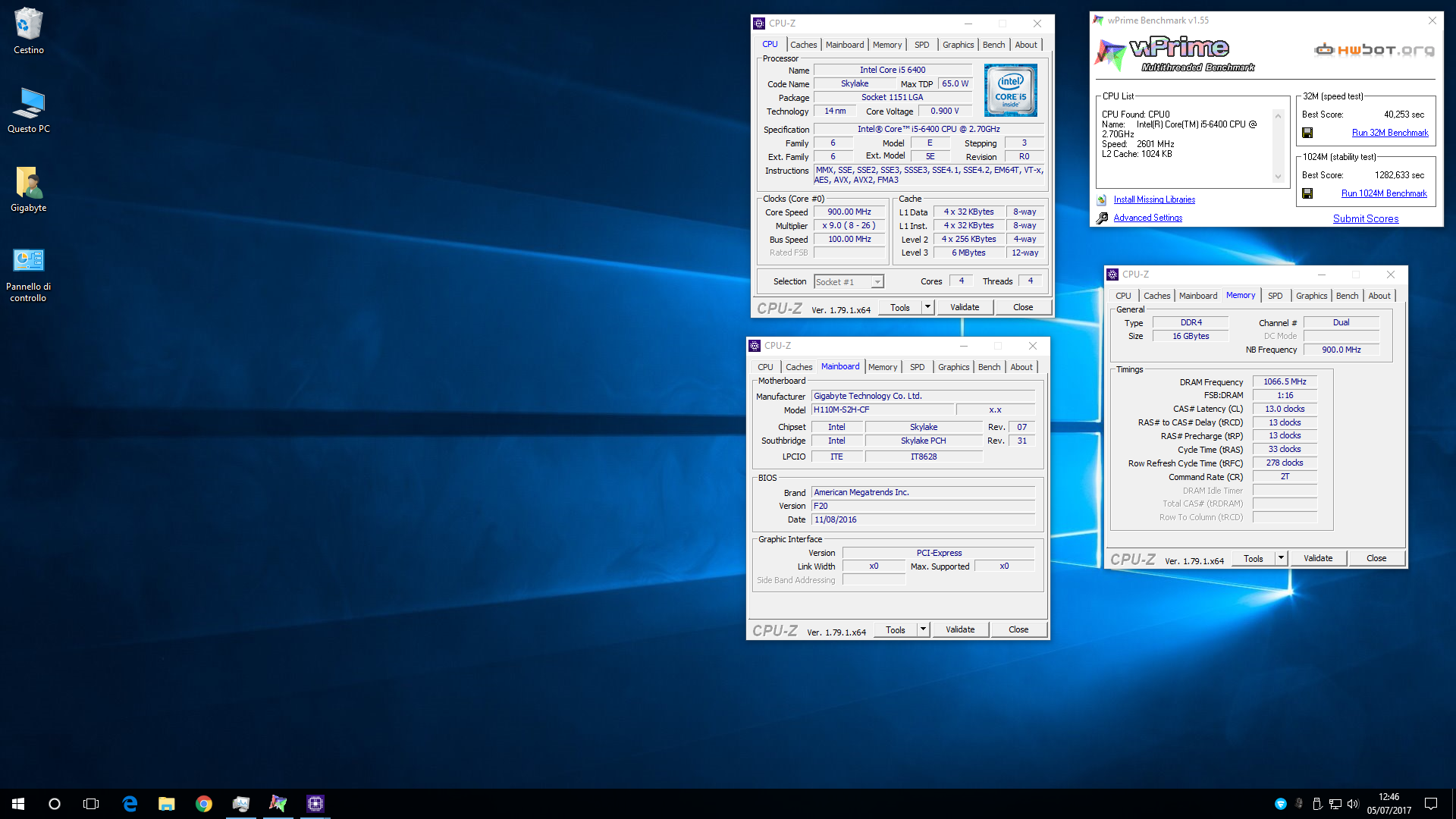
Task: Click the multiplier value x 9.0 ( 8 - 26 )
Action: point(849,225)
